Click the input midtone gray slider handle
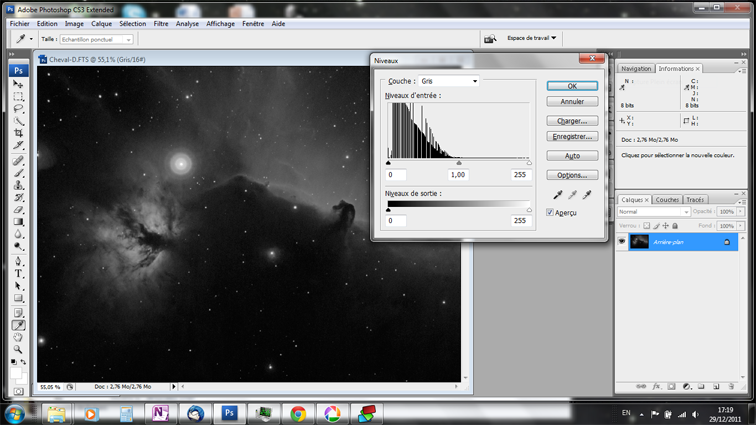The width and height of the screenshot is (756, 425). (x=459, y=163)
